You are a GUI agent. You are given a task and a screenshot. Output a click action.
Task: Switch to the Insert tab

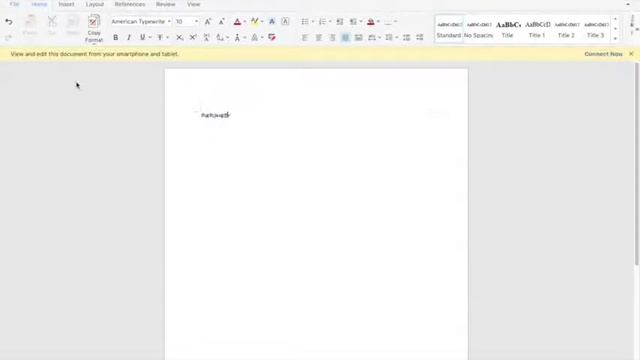point(66,4)
